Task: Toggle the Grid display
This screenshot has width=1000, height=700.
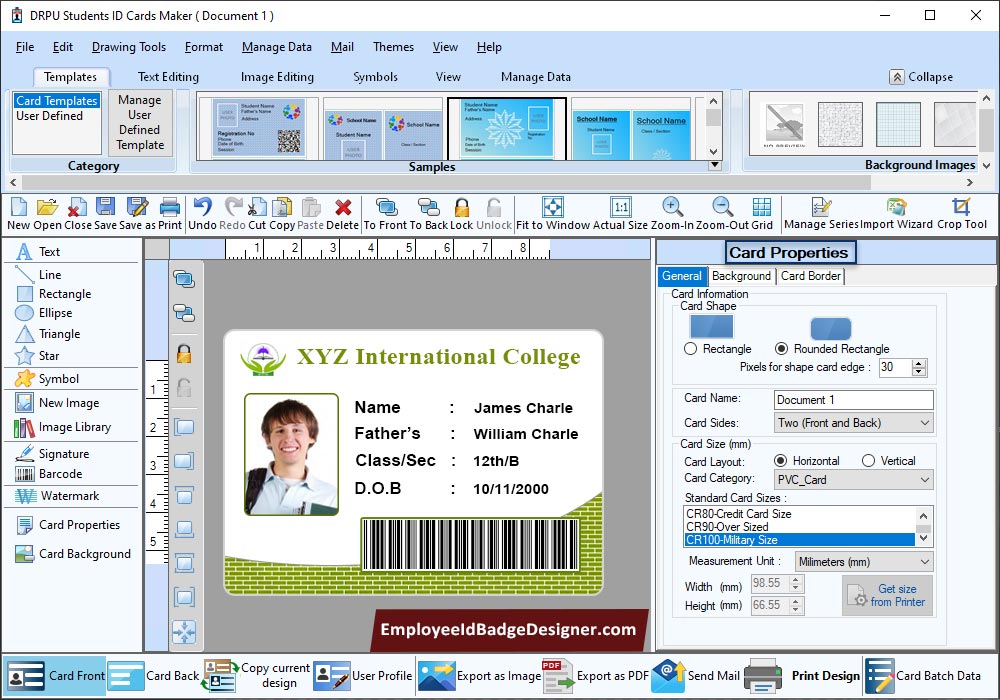Action: (761, 214)
